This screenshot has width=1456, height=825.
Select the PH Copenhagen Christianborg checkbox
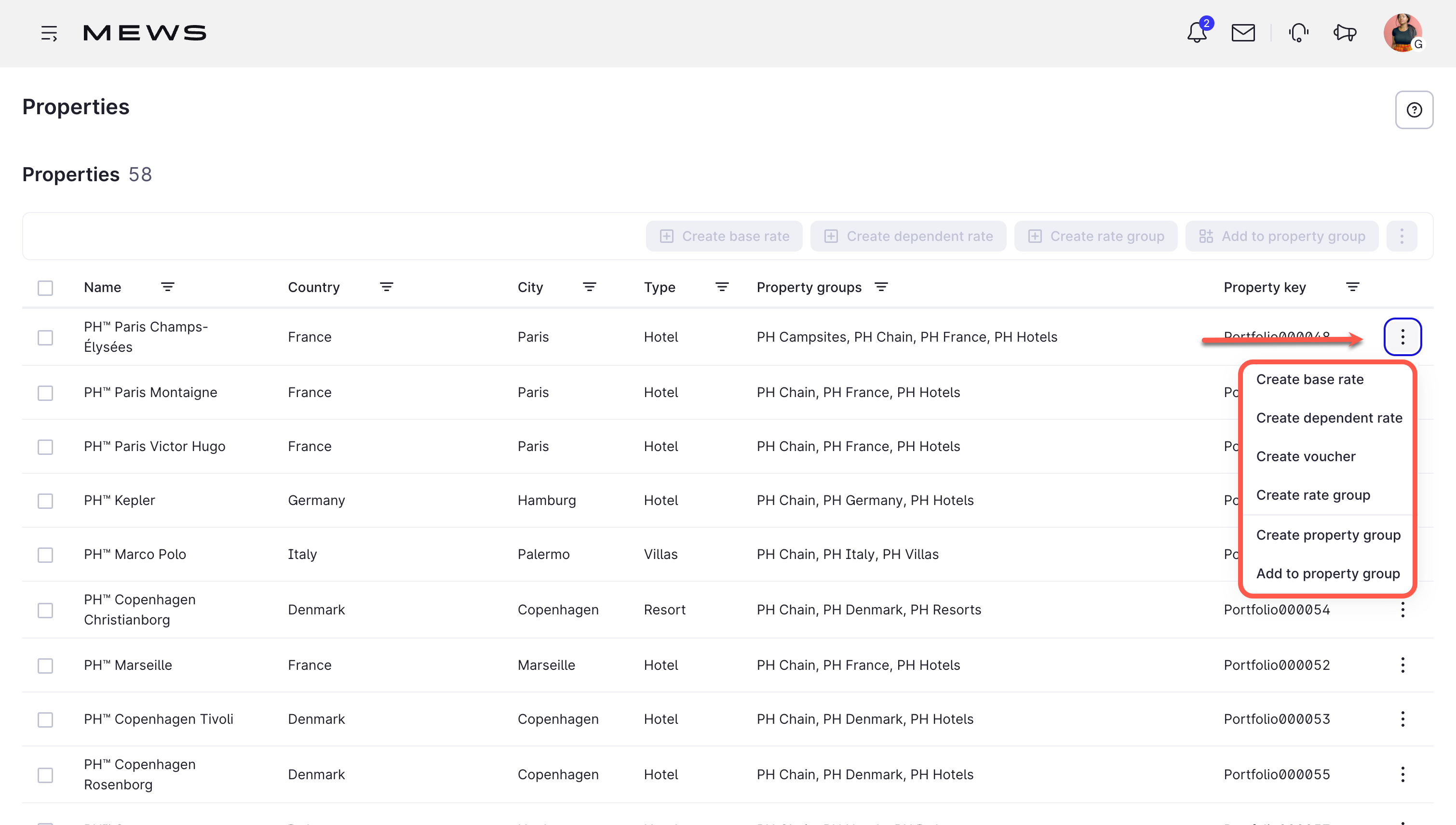pyautogui.click(x=45, y=610)
